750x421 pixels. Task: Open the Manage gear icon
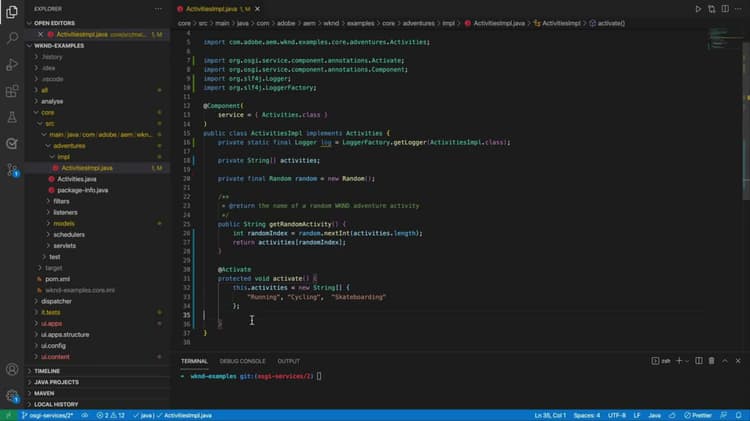click(12, 396)
